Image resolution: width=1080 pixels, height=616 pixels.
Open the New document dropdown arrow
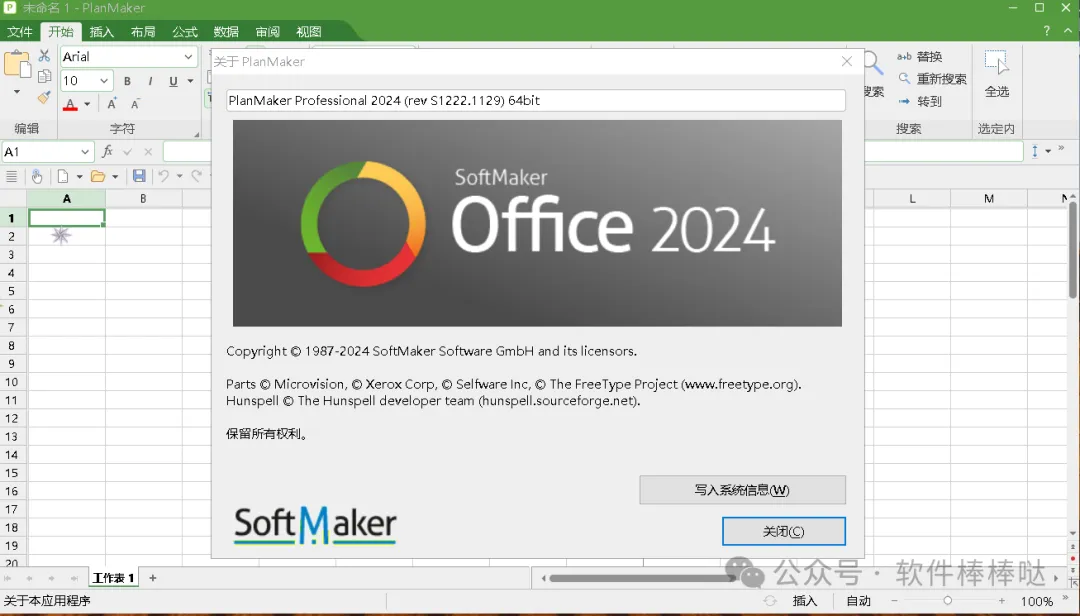pos(79,177)
